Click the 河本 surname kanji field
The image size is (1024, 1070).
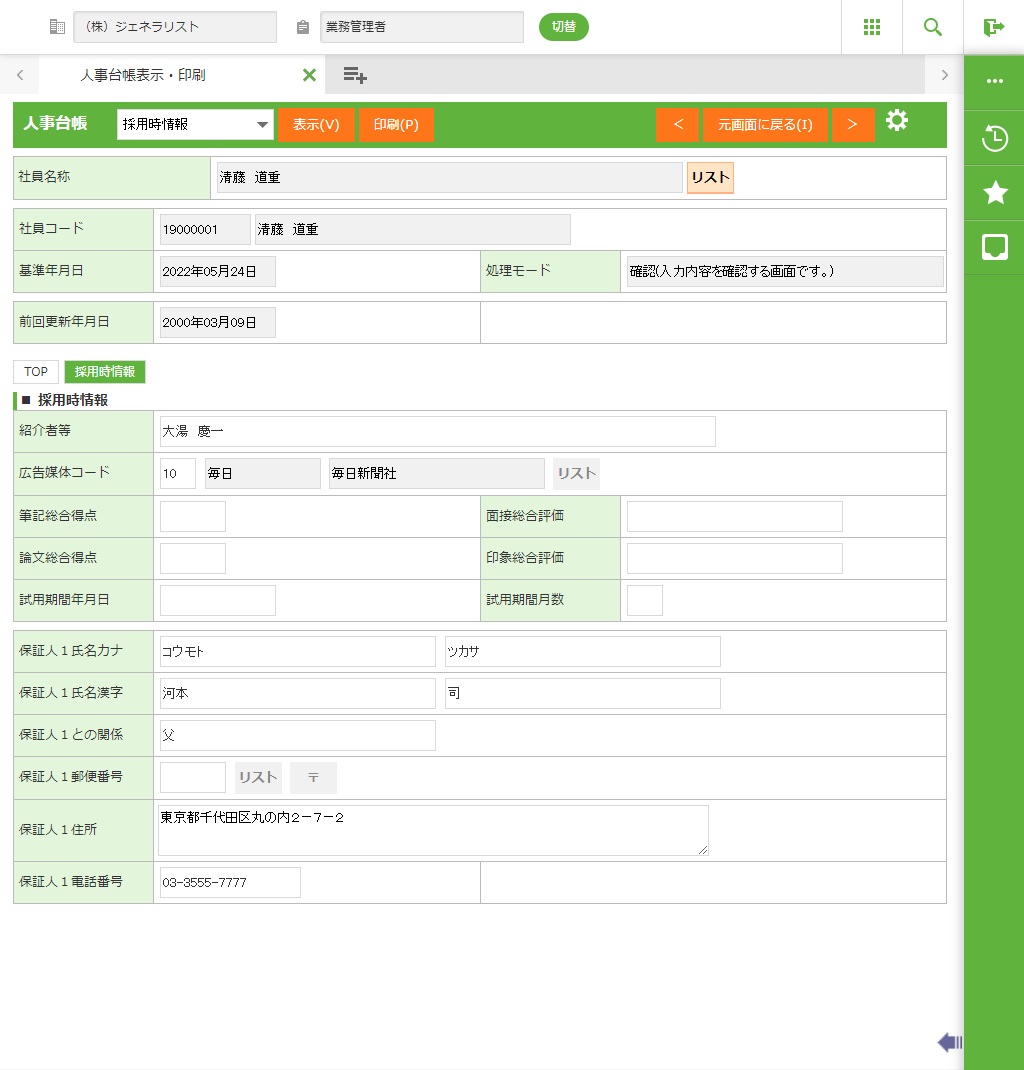(297, 693)
